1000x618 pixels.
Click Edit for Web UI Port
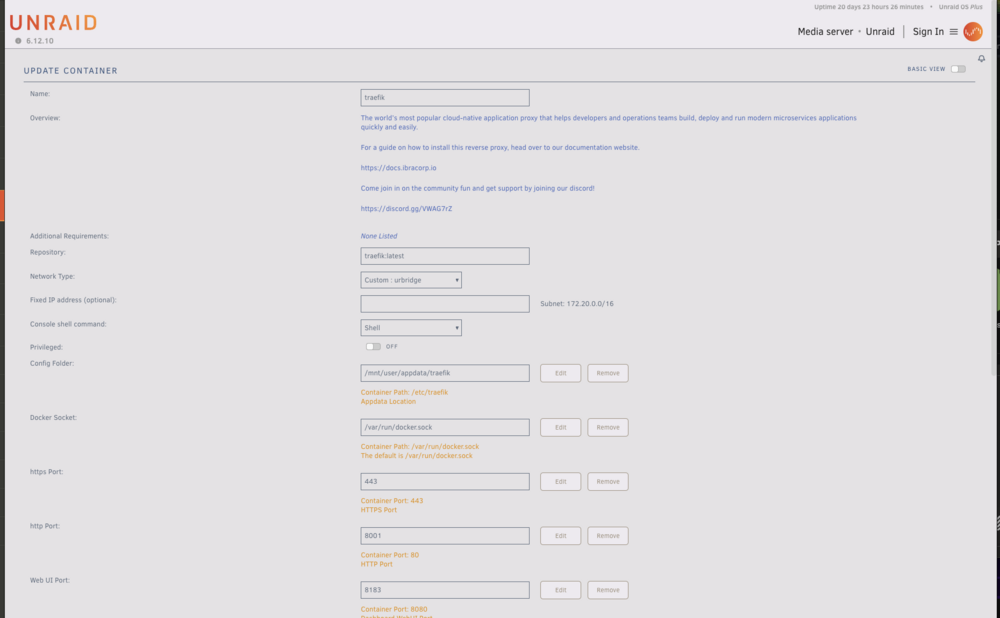point(561,590)
